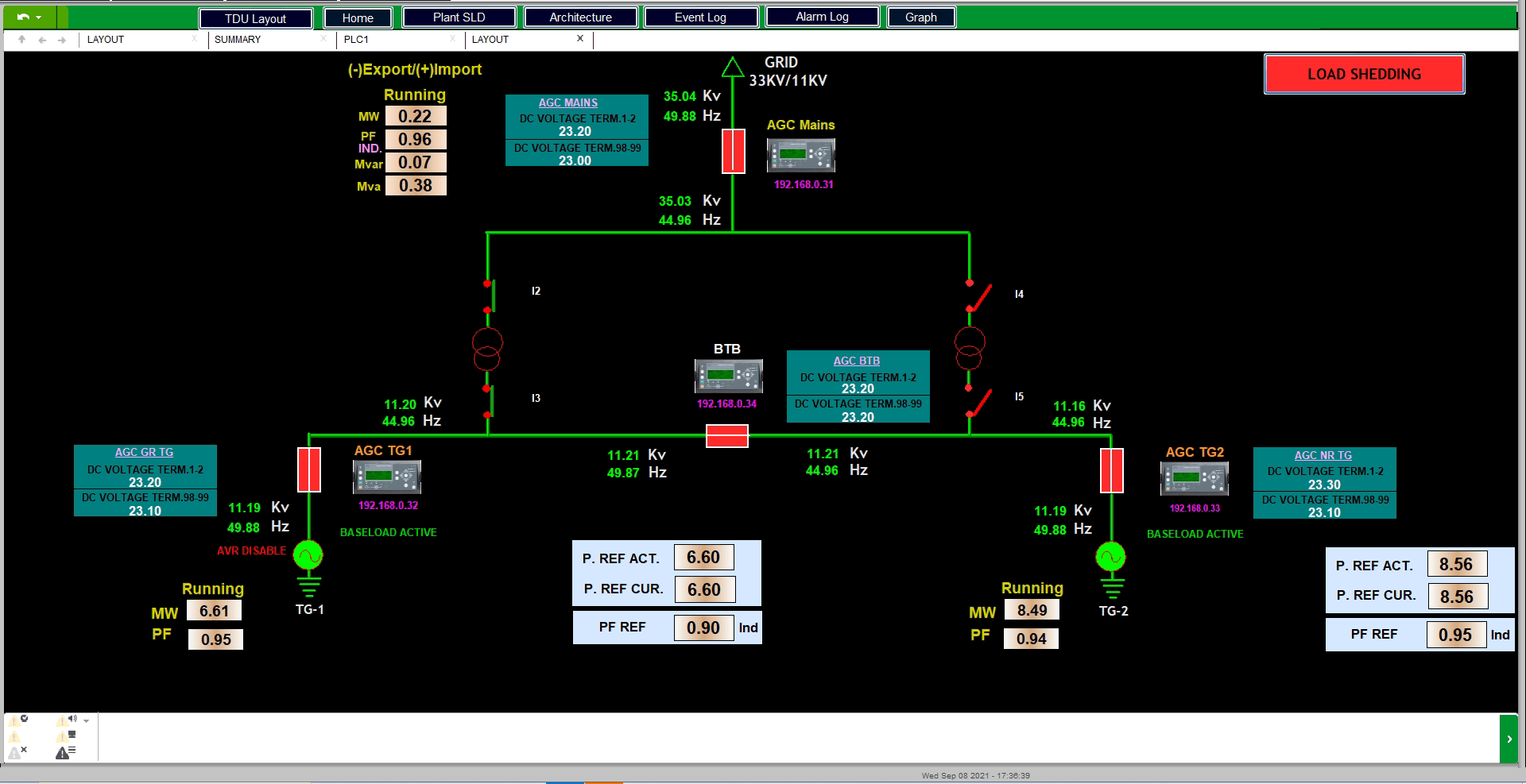Switch to the SUMMARY tab
1526x784 pixels.
(x=238, y=39)
